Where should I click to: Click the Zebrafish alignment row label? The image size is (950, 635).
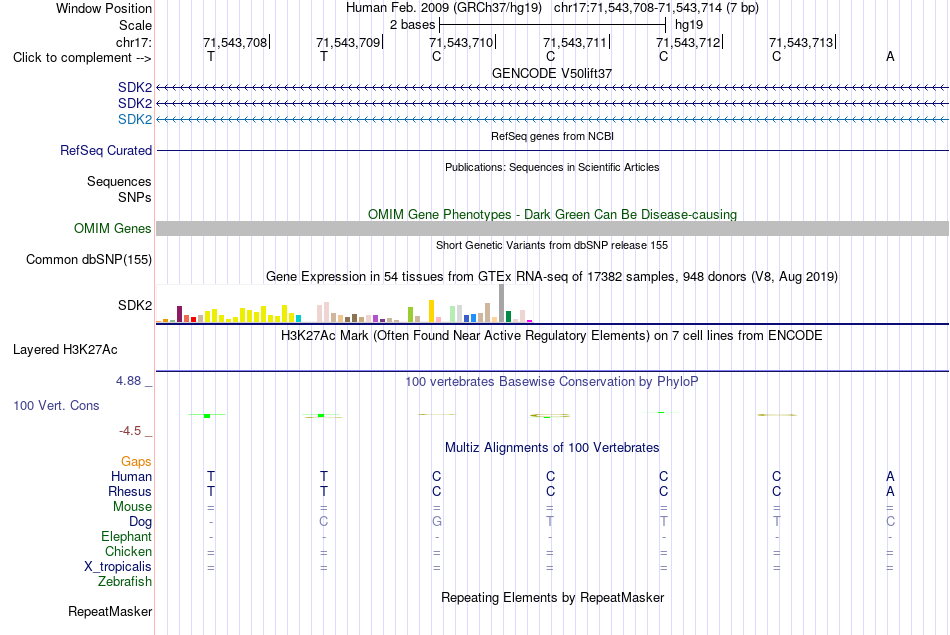(125, 581)
